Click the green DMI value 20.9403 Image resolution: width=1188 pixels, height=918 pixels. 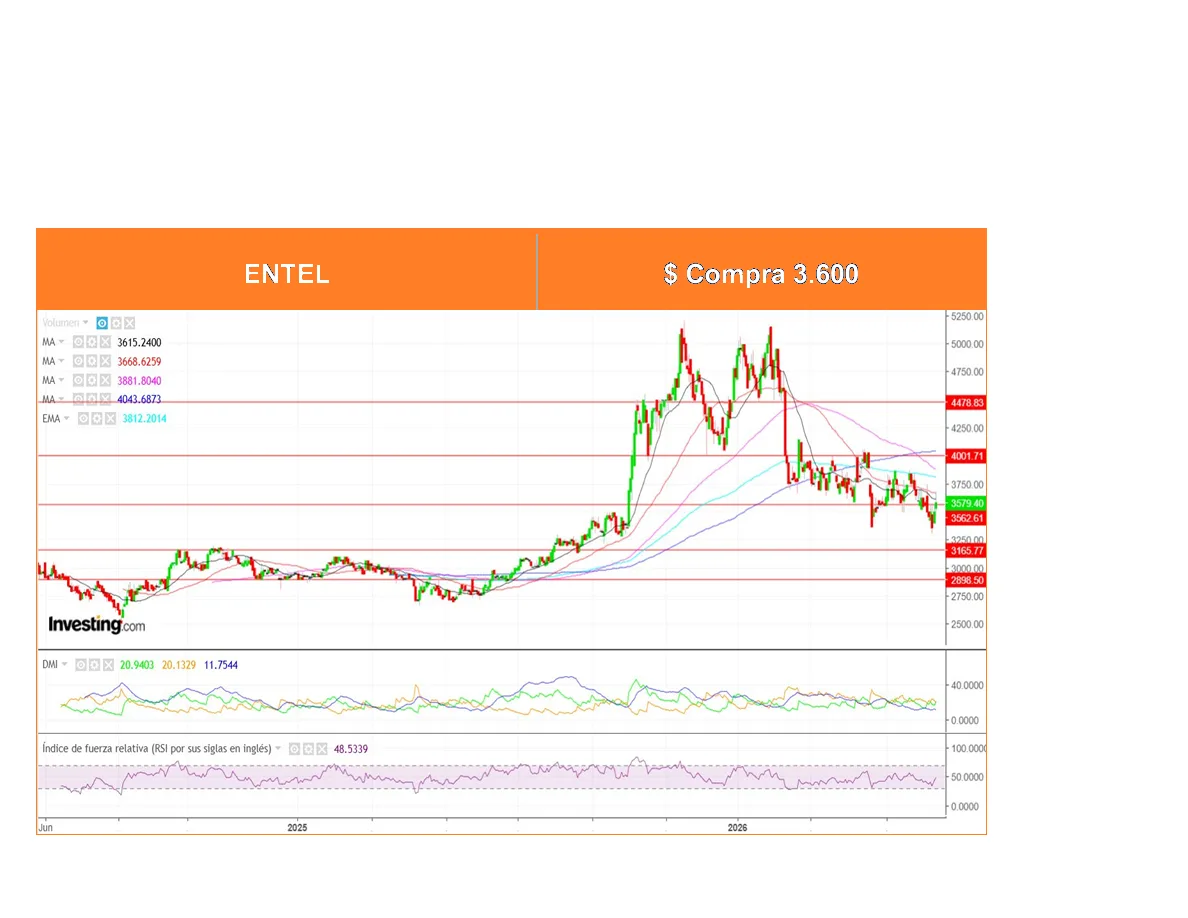coord(137,665)
